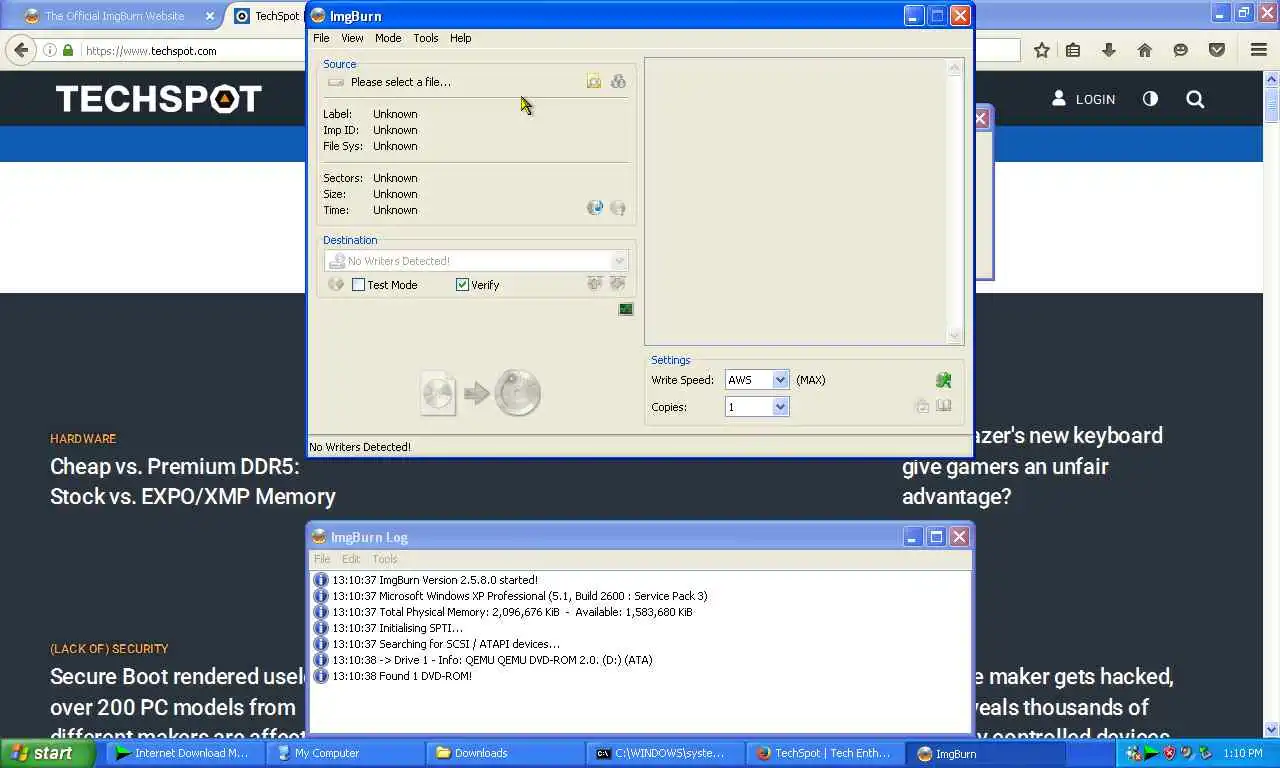Click the blue globe disc info icon
1280x768 pixels.
[x=595, y=208]
